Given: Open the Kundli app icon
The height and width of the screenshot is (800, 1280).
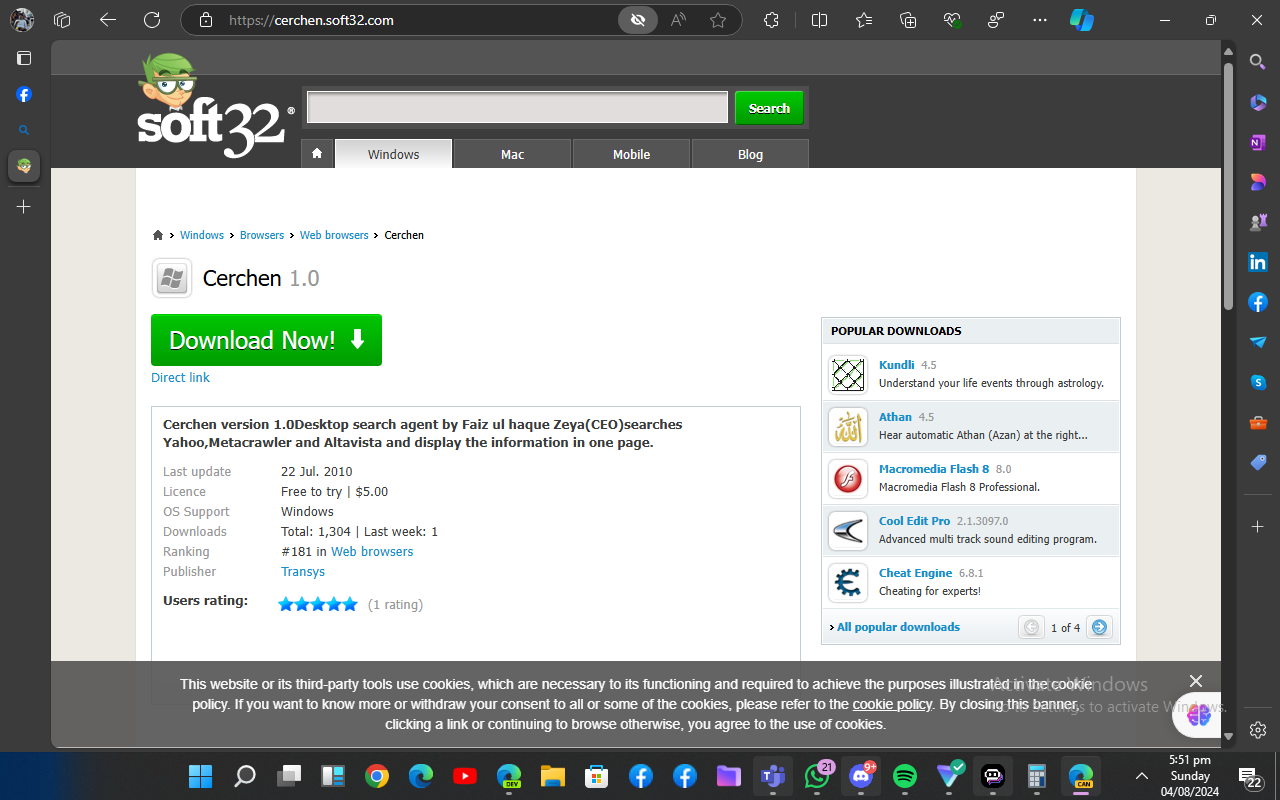Looking at the screenshot, I should point(848,375).
